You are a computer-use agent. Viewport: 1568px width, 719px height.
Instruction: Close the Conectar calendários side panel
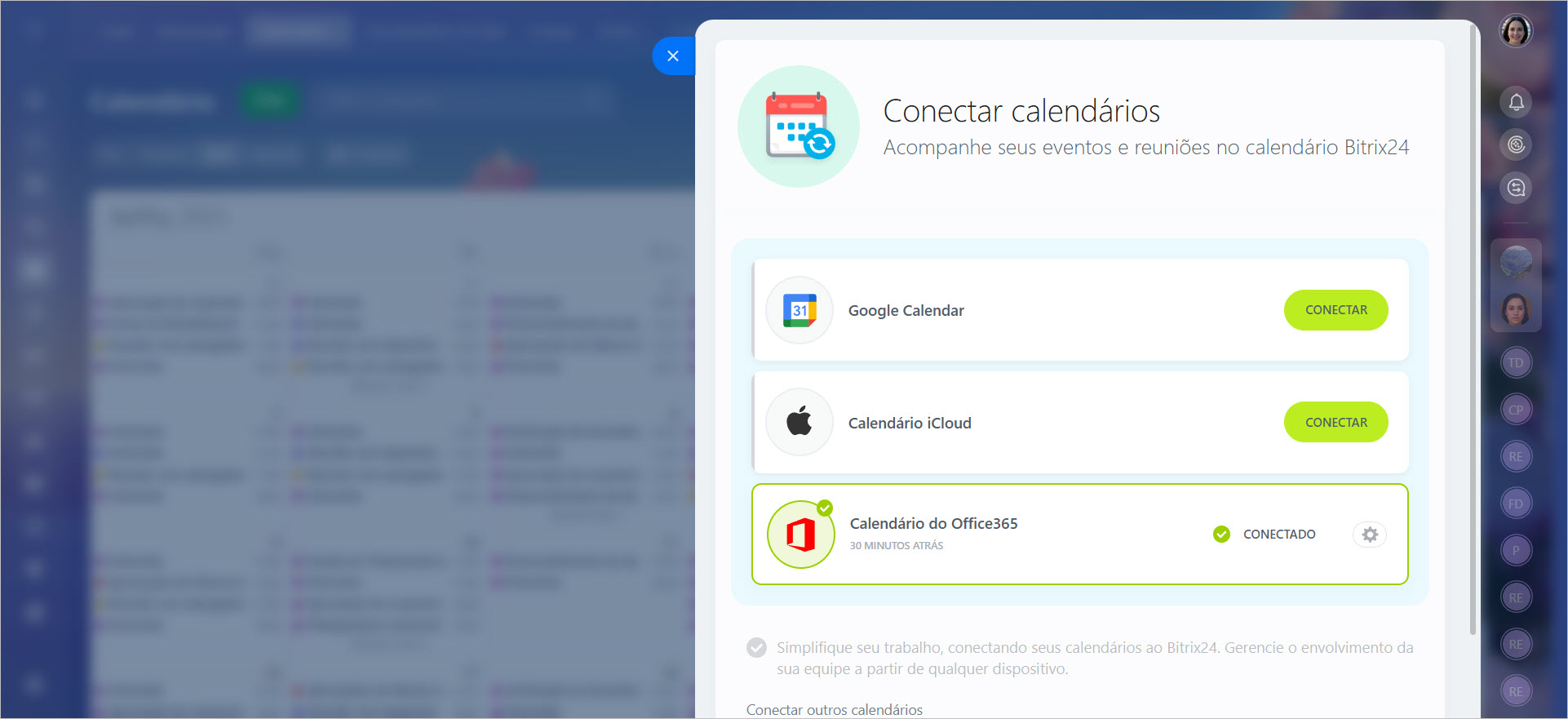[673, 56]
